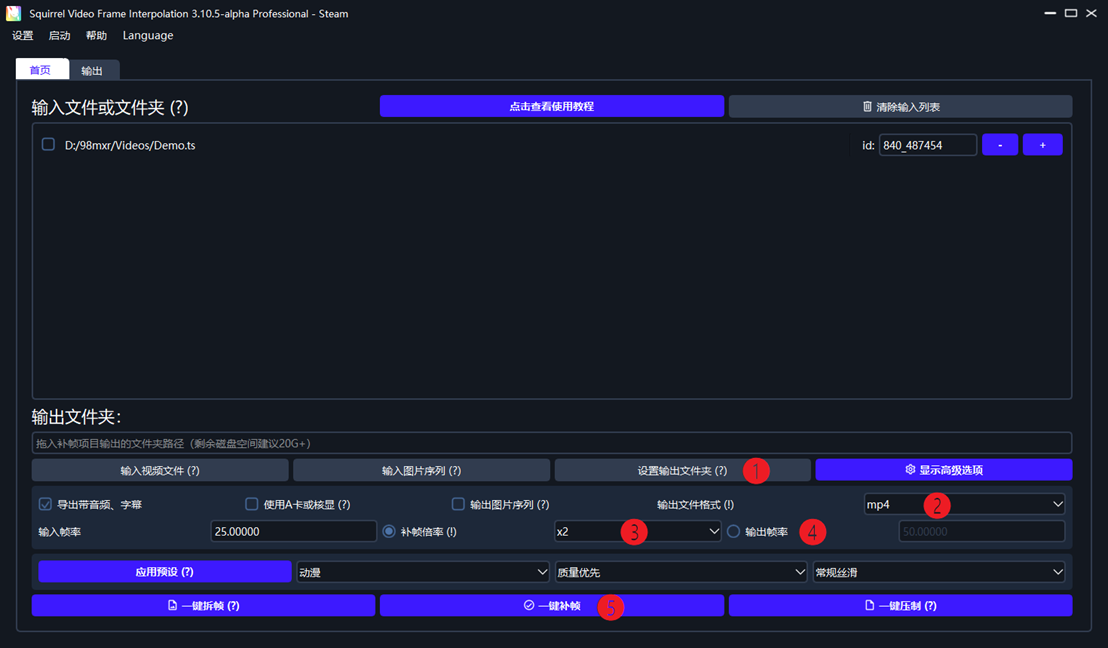The height and width of the screenshot is (648, 1108).
Task: Open the 质量优先 dropdown
Action: pyautogui.click(x=681, y=572)
